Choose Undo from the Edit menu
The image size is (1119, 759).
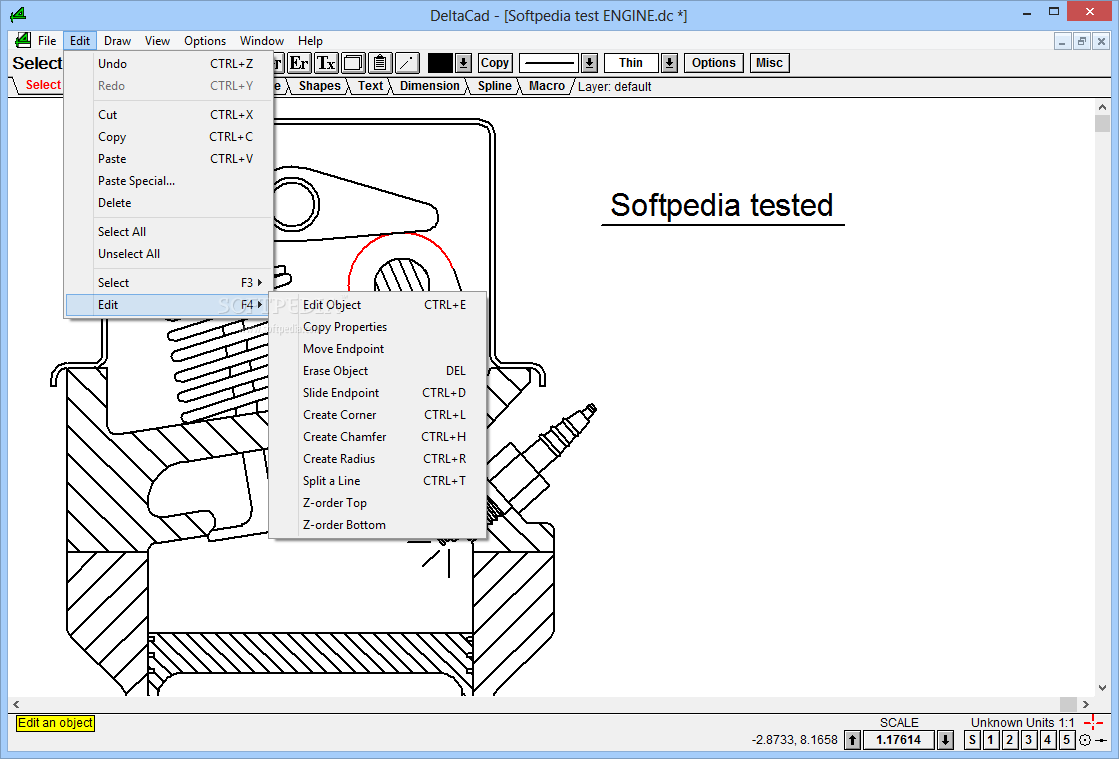pyautogui.click(x=168, y=63)
